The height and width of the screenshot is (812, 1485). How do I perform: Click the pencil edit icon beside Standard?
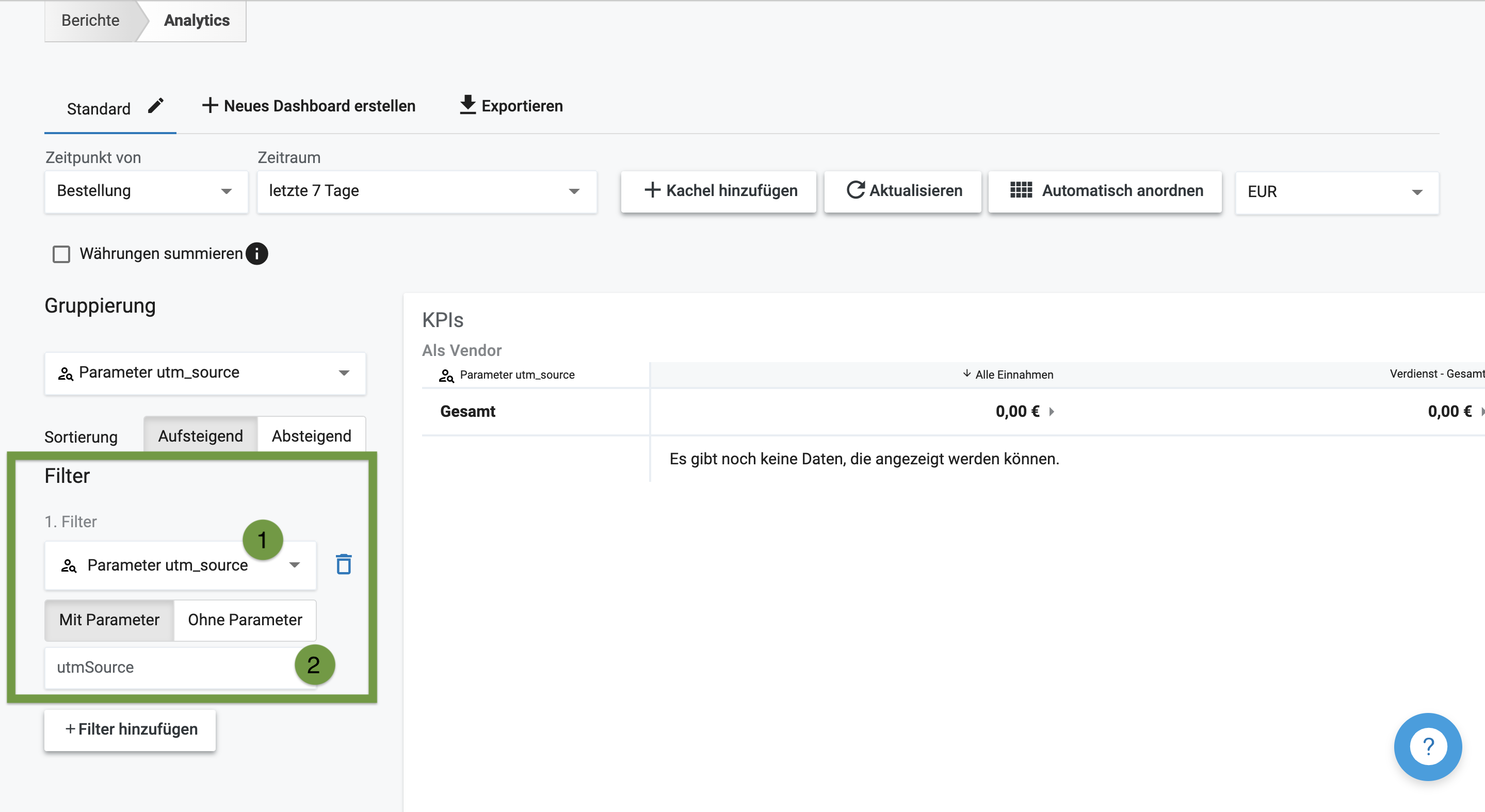pyautogui.click(x=156, y=106)
